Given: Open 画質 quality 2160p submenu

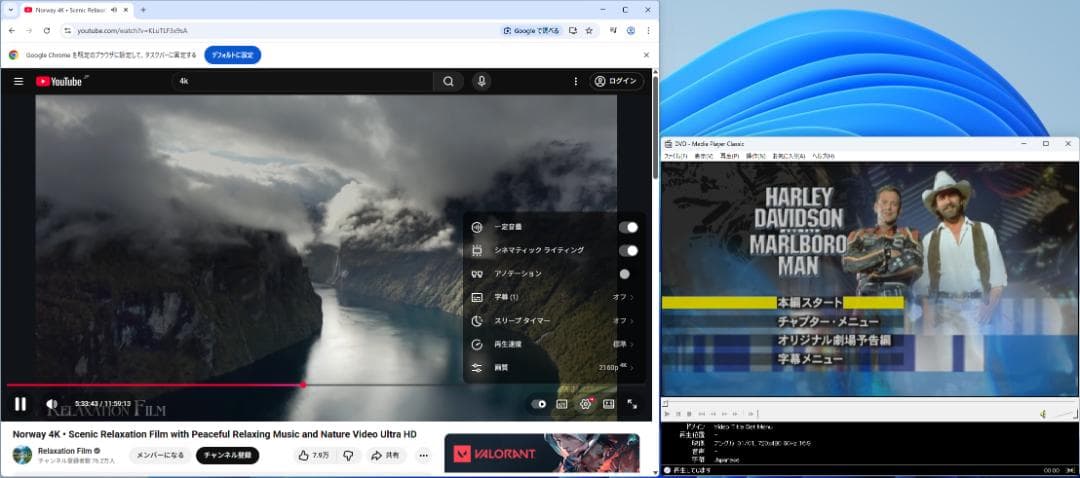Looking at the screenshot, I should [554, 368].
